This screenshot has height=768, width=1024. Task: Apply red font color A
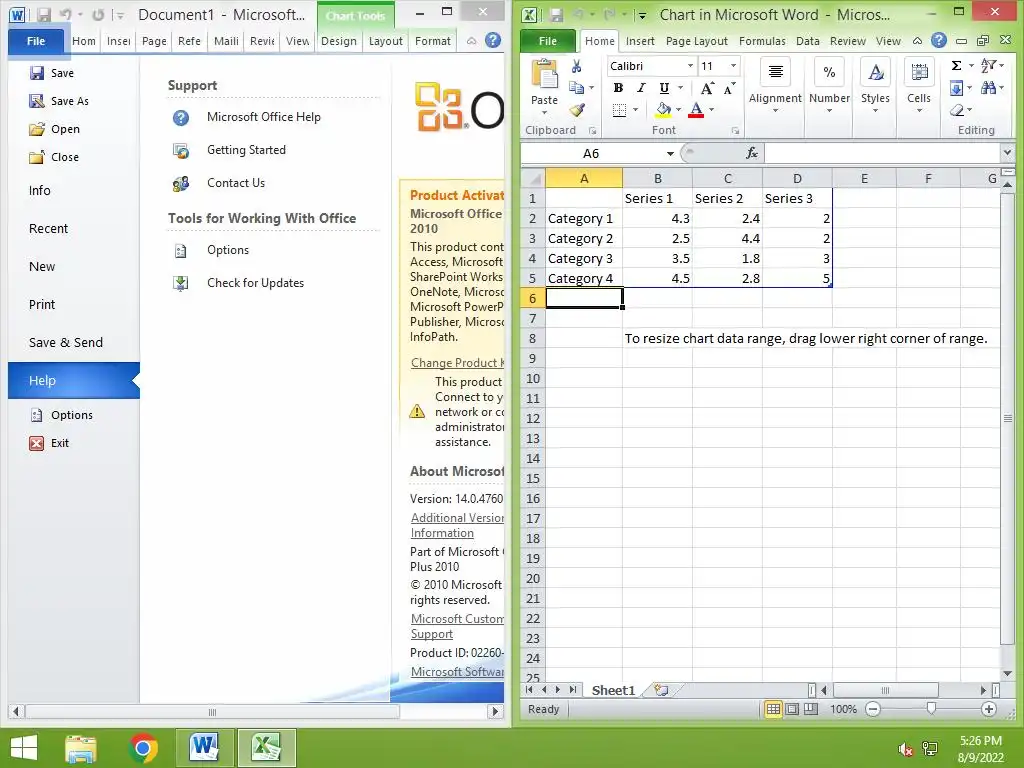[696, 110]
